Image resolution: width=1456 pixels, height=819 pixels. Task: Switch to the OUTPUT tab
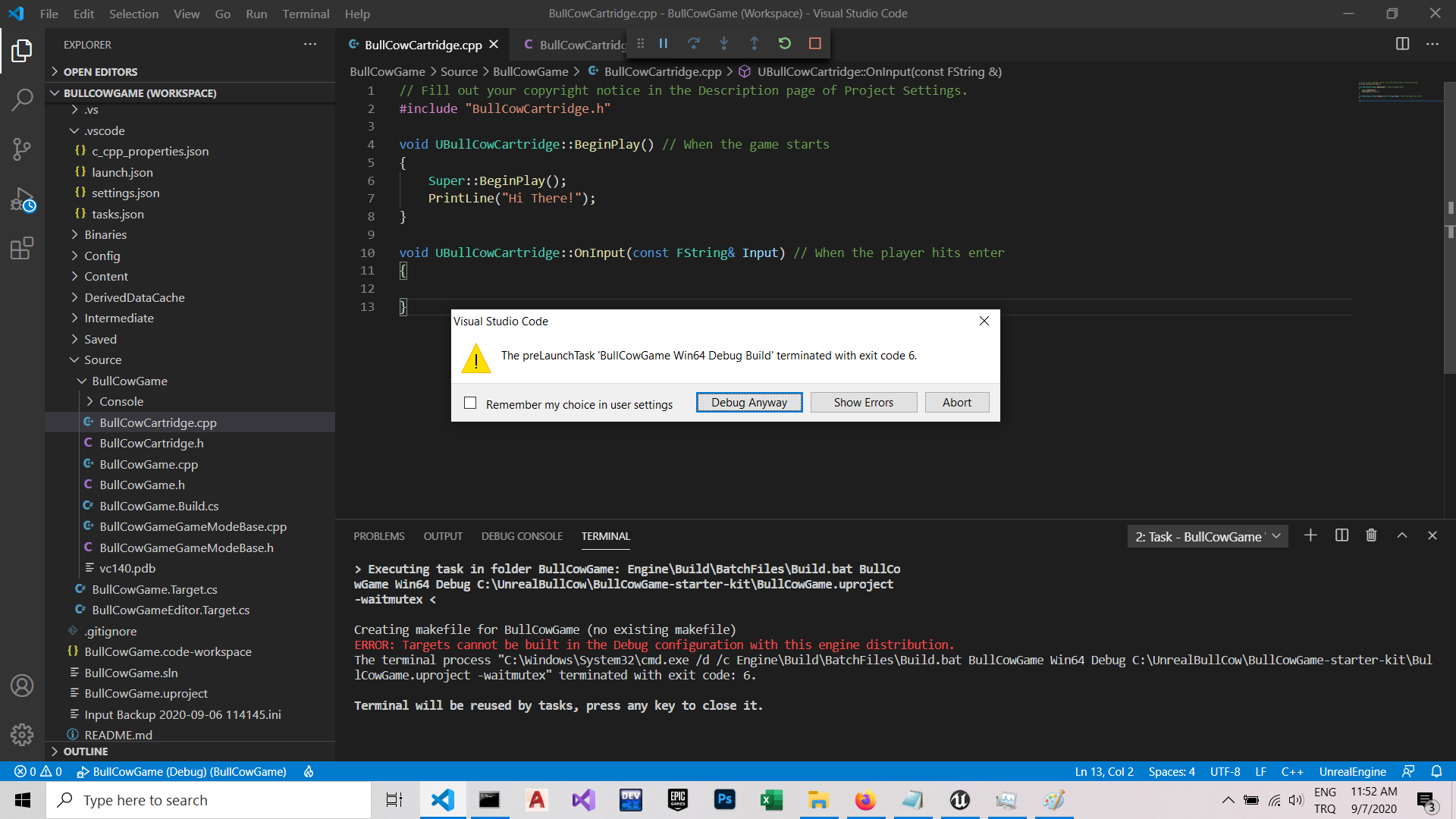pos(443,536)
